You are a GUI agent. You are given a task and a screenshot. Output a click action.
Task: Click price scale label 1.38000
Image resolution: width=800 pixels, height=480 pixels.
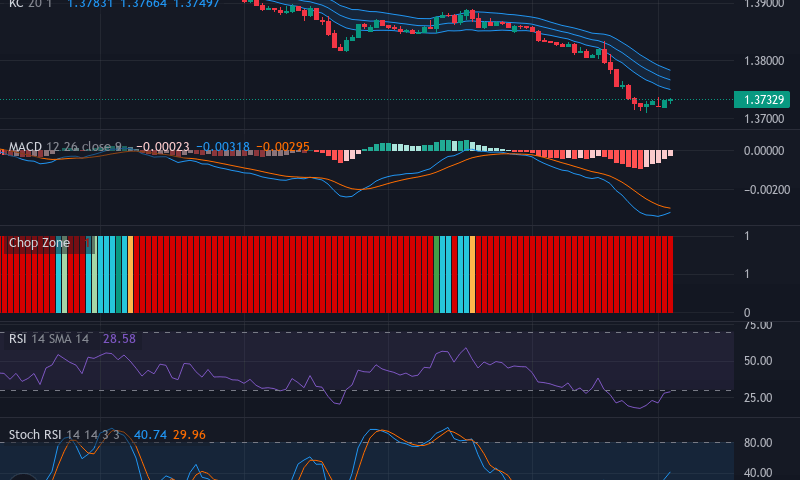764,61
